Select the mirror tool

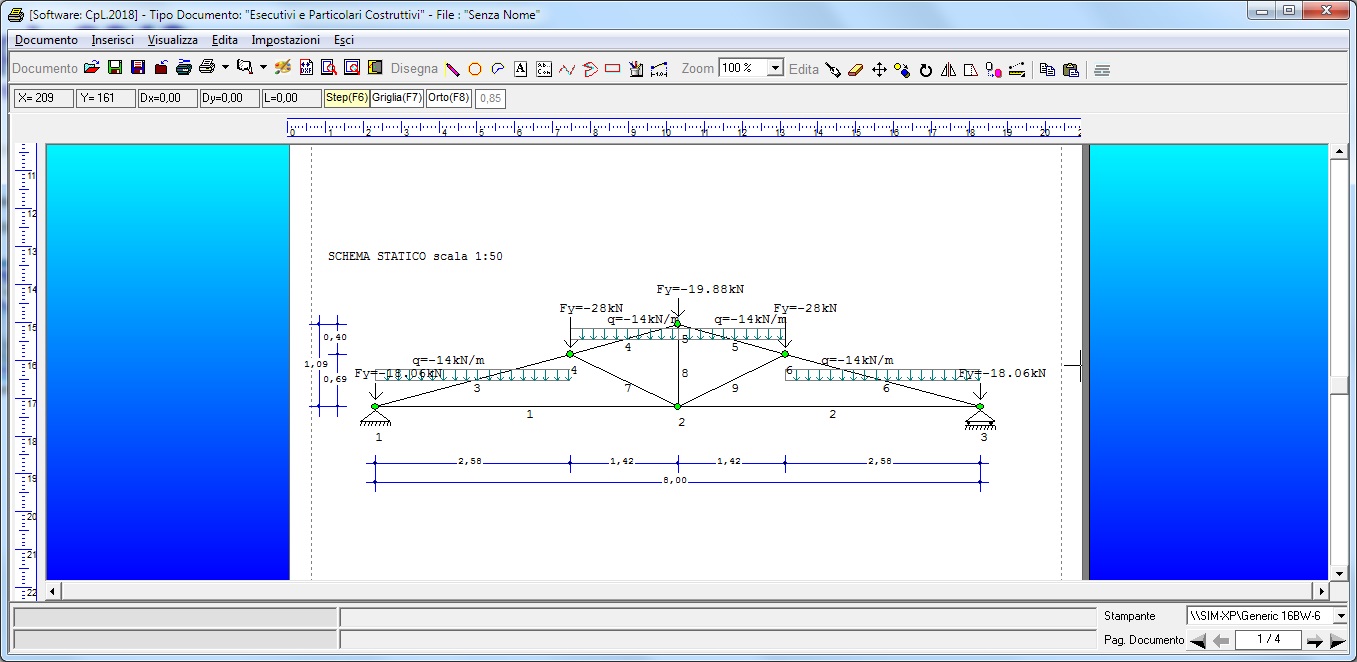(949, 70)
